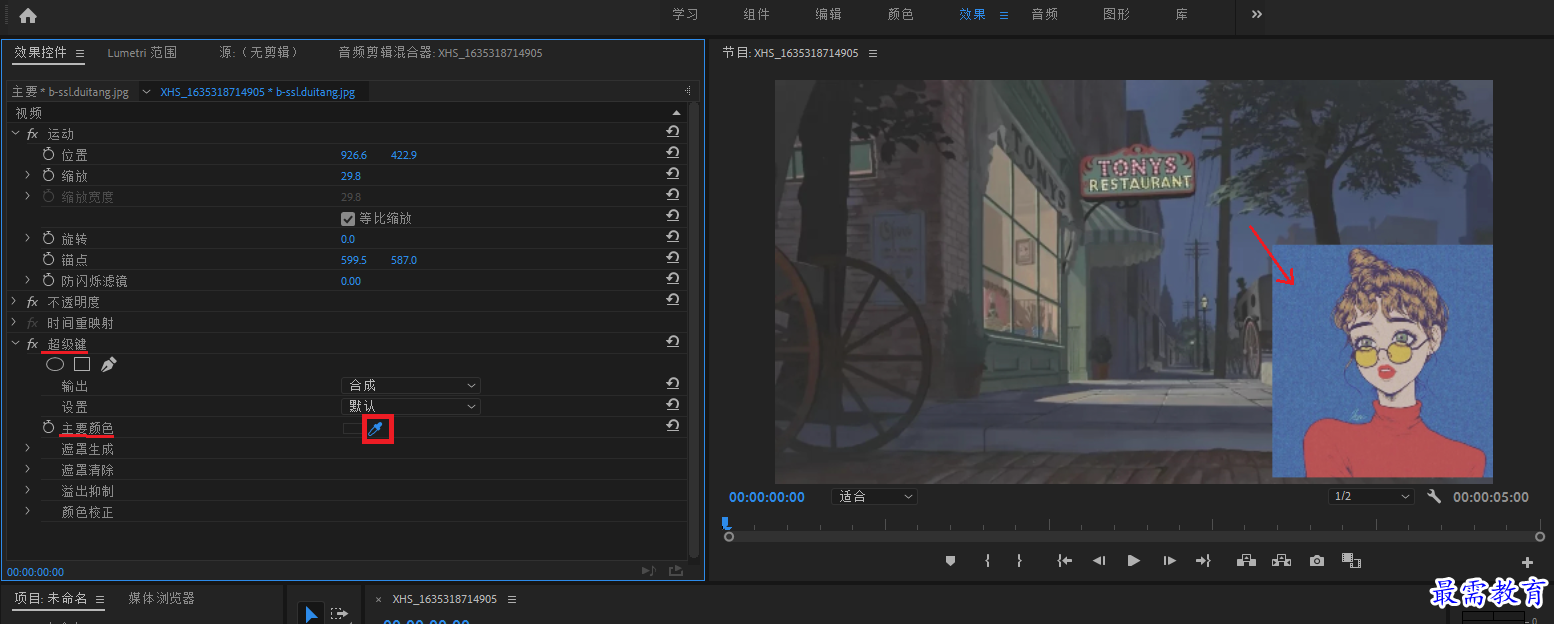Open the 媒体浏览器 tab

[161, 598]
